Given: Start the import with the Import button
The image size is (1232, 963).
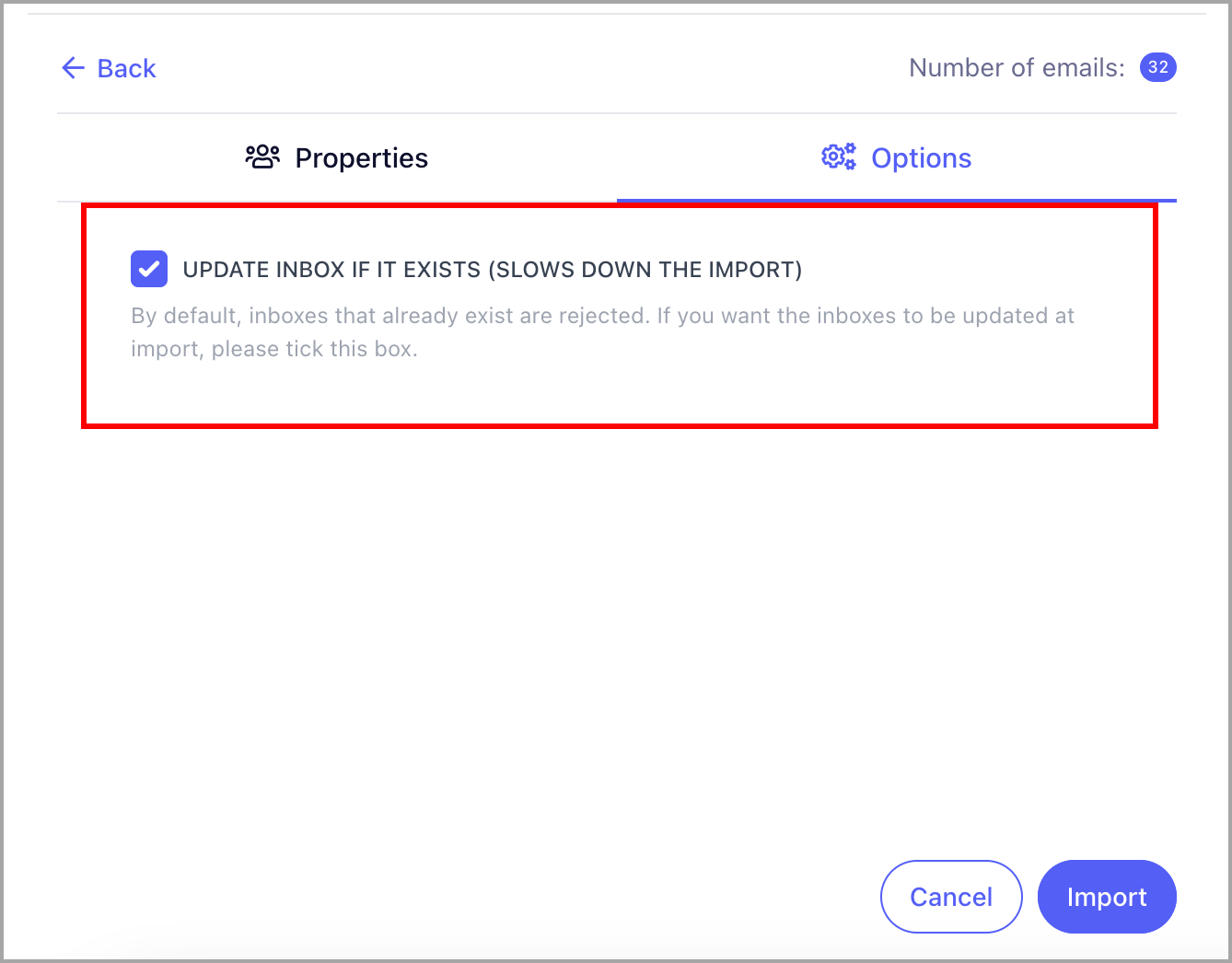Looking at the screenshot, I should (1107, 897).
